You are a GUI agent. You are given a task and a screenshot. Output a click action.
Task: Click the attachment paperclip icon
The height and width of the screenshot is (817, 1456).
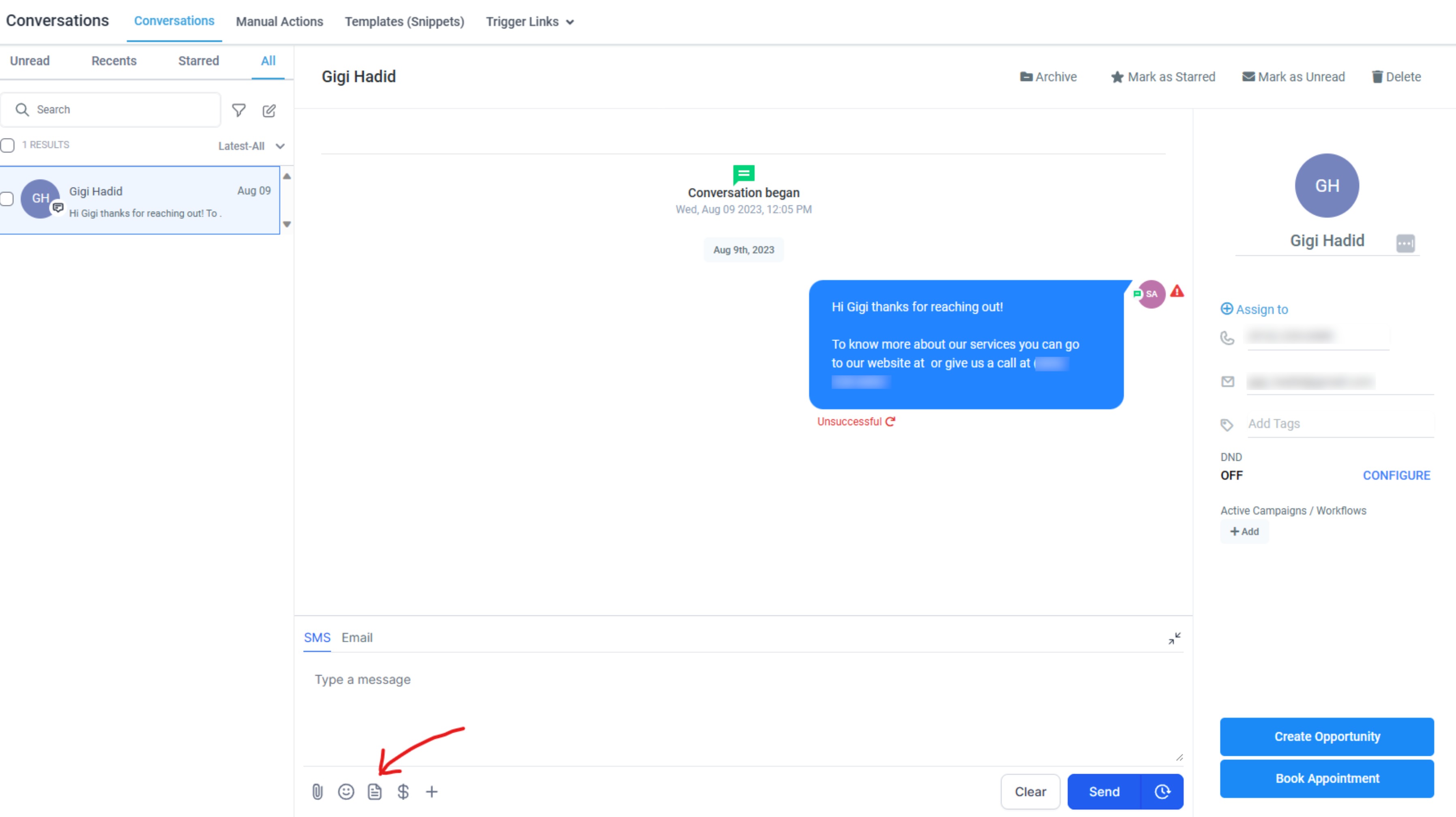317,791
